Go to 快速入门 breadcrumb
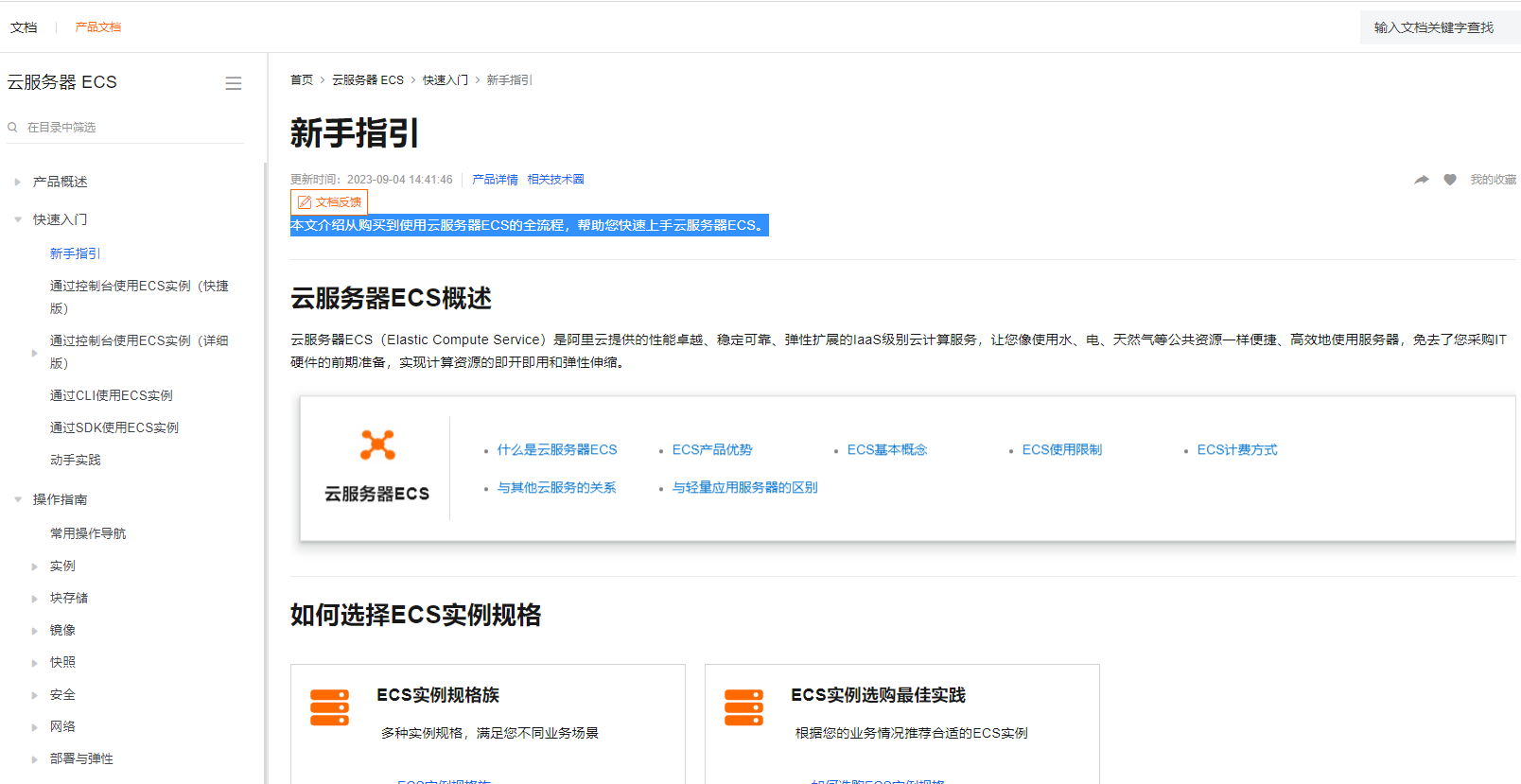 point(446,80)
